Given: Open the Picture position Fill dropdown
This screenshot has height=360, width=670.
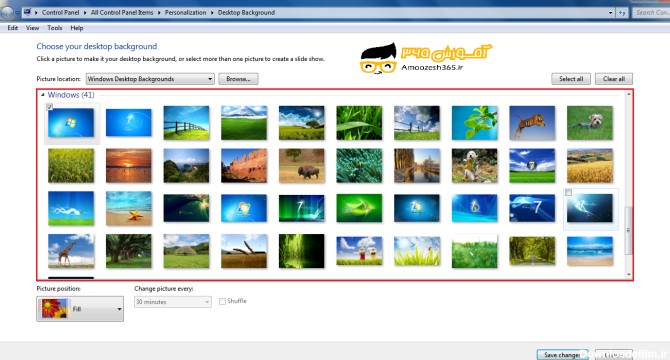Looking at the screenshot, I should (x=80, y=309).
